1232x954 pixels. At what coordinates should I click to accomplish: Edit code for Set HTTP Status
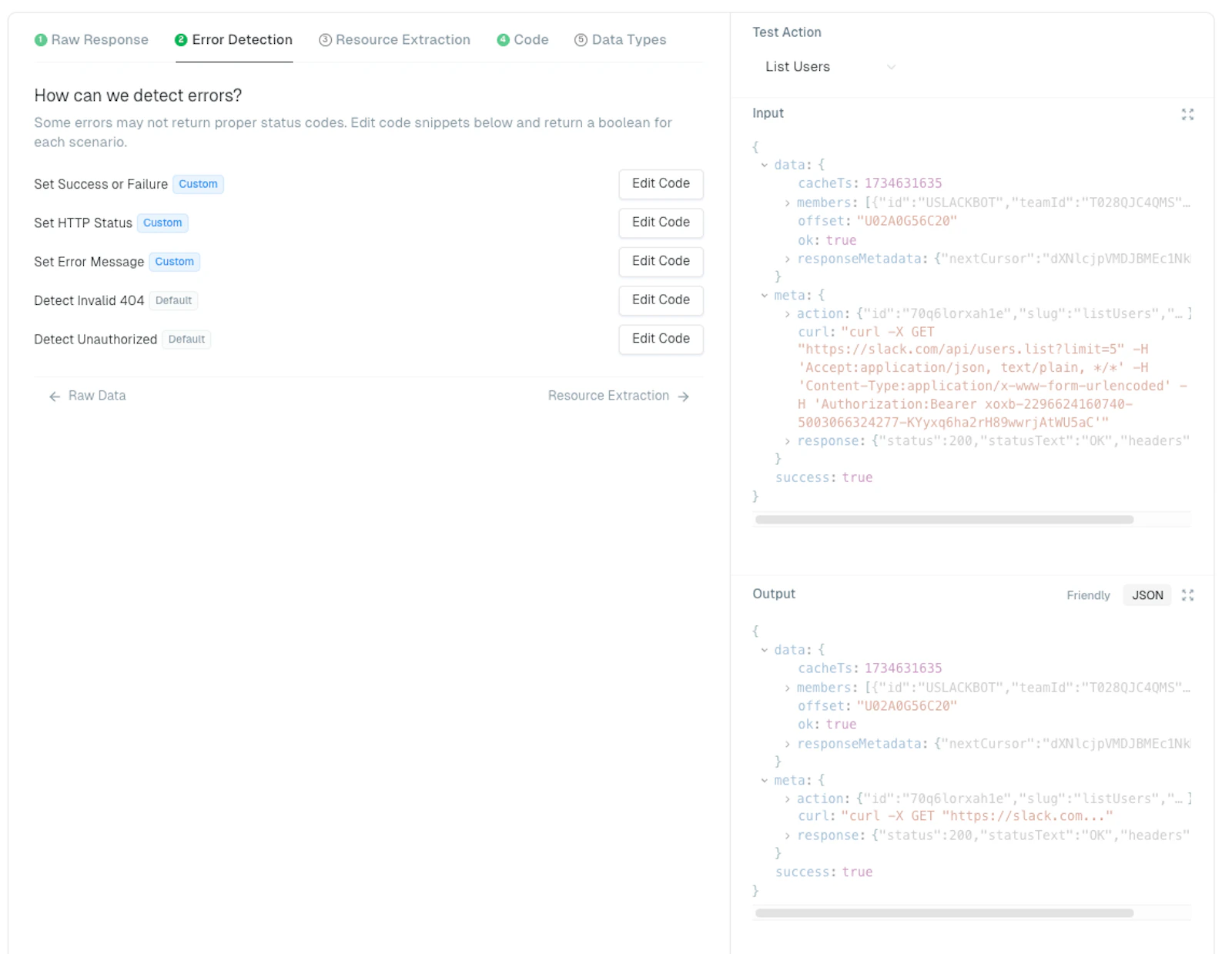[x=661, y=223]
